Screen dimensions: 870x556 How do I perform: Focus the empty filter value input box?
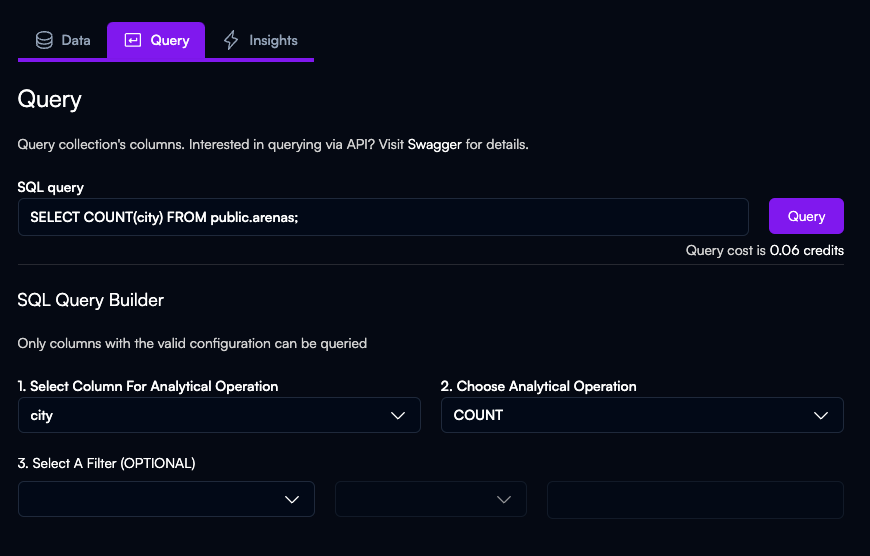click(x=695, y=499)
